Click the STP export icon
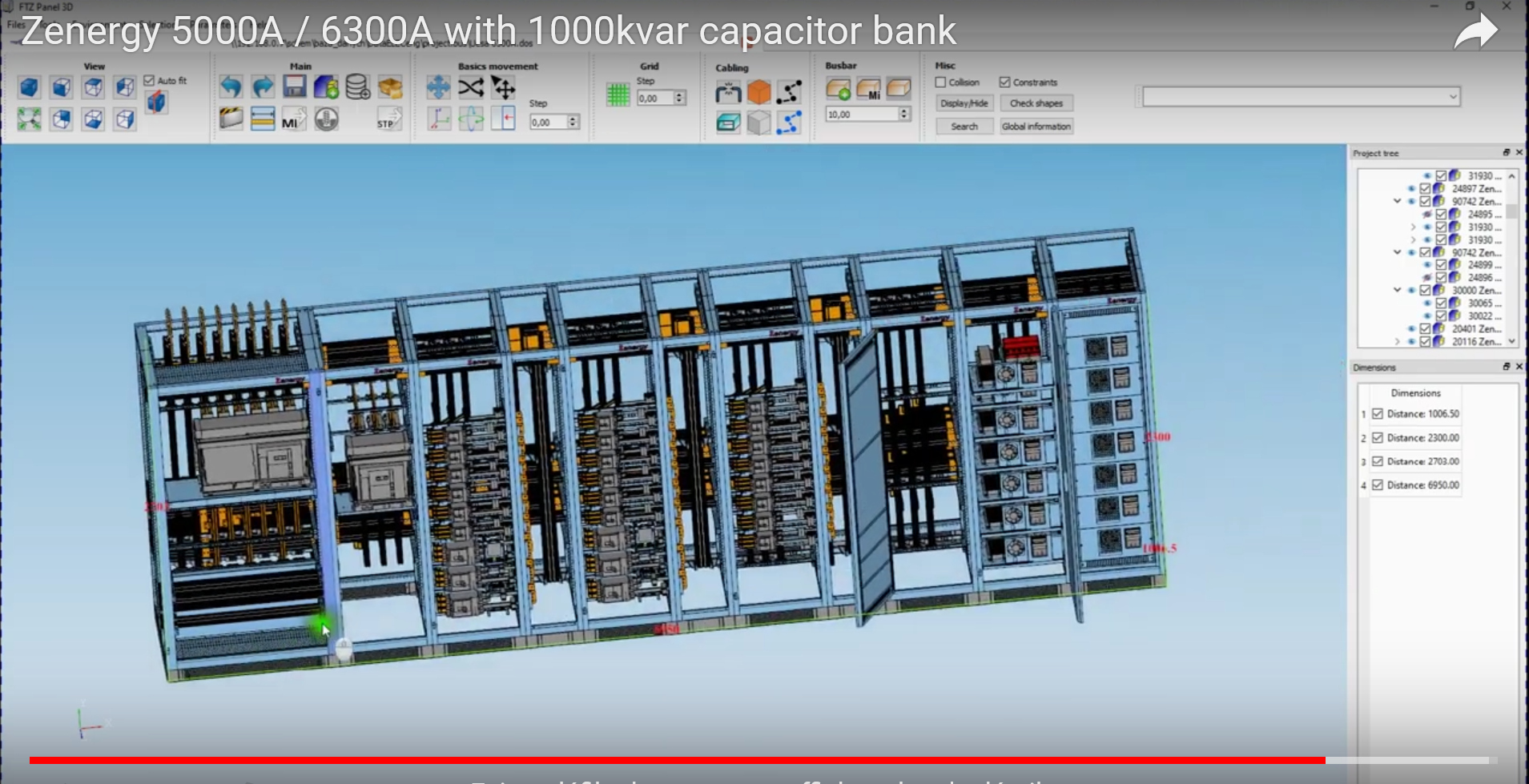Image resolution: width=1529 pixels, height=784 pixels. (x=389, y=119)
